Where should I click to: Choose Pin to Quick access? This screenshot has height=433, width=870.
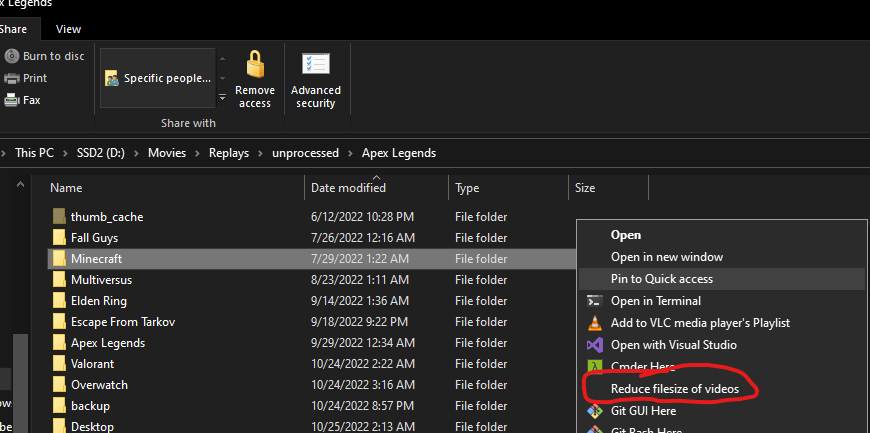coord(721,279)
